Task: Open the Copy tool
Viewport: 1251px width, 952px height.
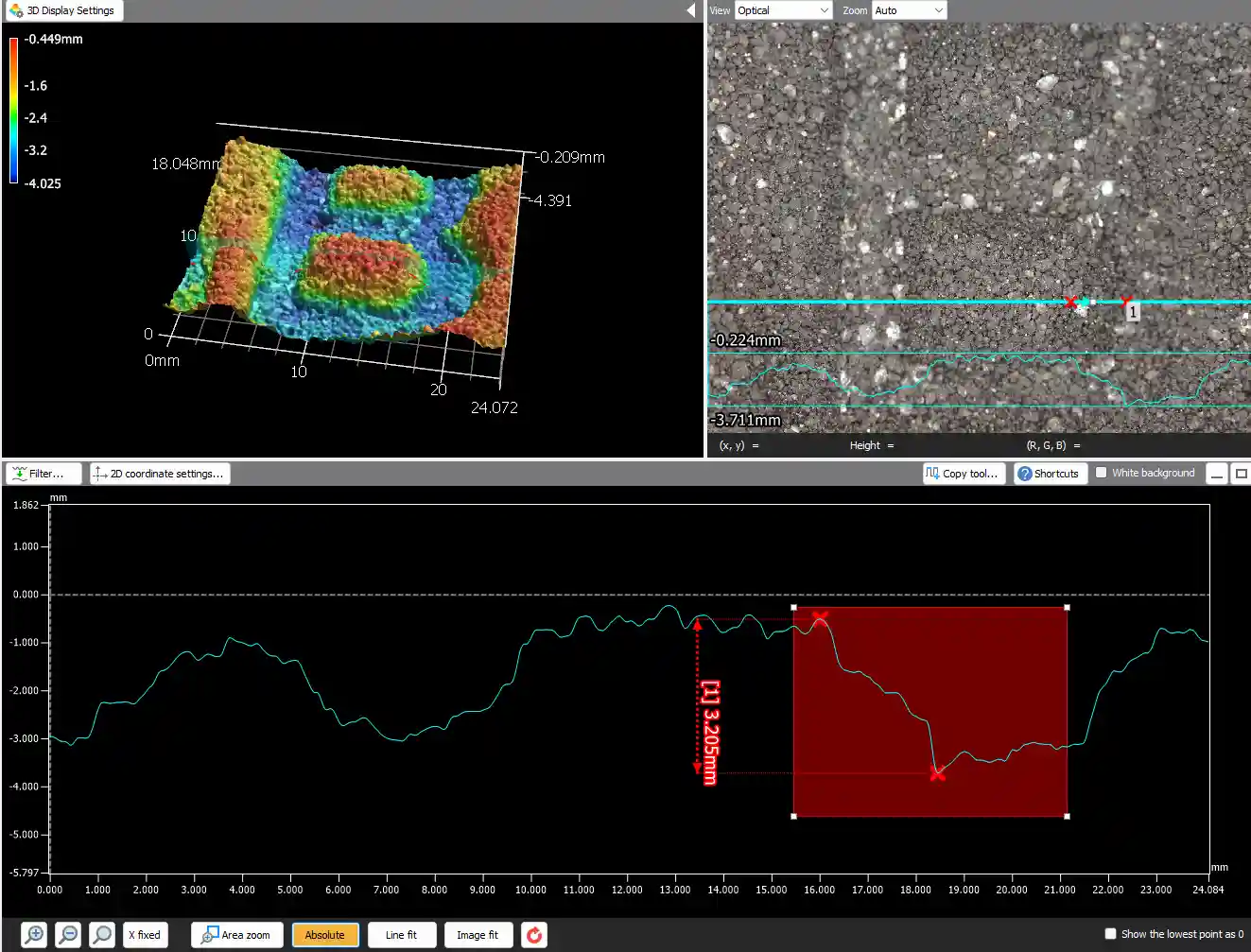Action: tap(964, 473)
